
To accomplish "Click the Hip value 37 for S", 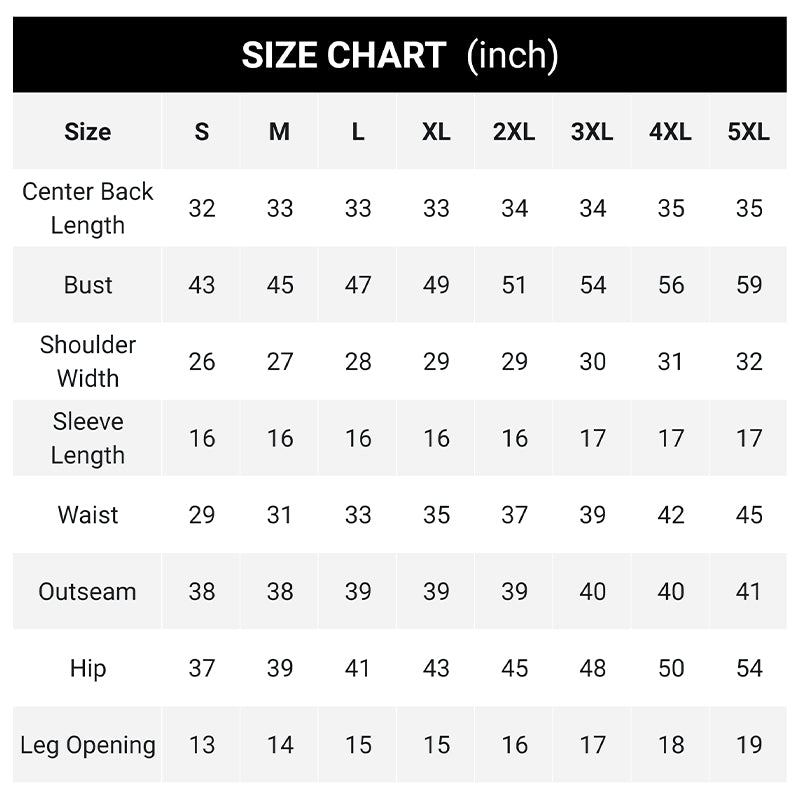I will pos(202,668).
